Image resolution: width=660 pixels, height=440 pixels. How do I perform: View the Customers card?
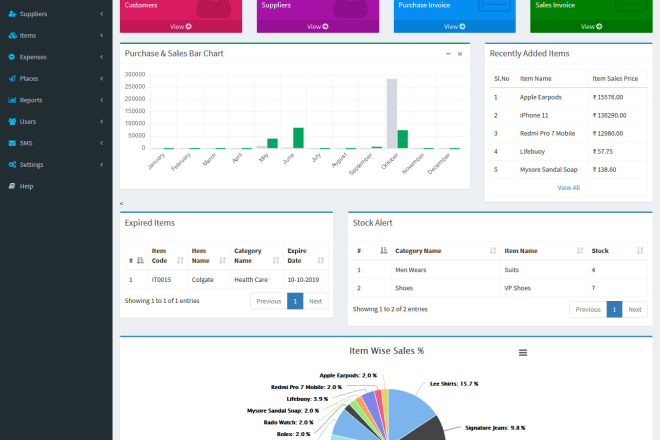click(181, 27)
